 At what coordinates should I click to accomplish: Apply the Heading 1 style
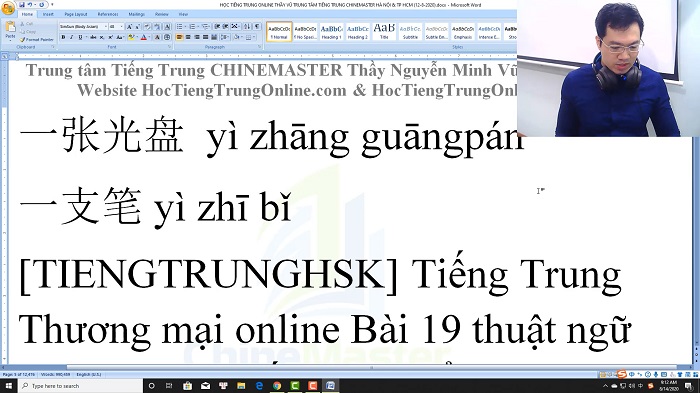point(331,31)
